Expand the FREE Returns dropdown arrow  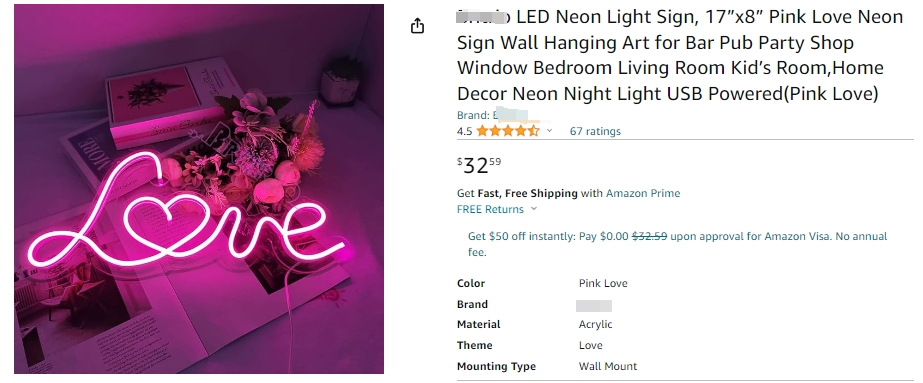[x=534, y=209]
